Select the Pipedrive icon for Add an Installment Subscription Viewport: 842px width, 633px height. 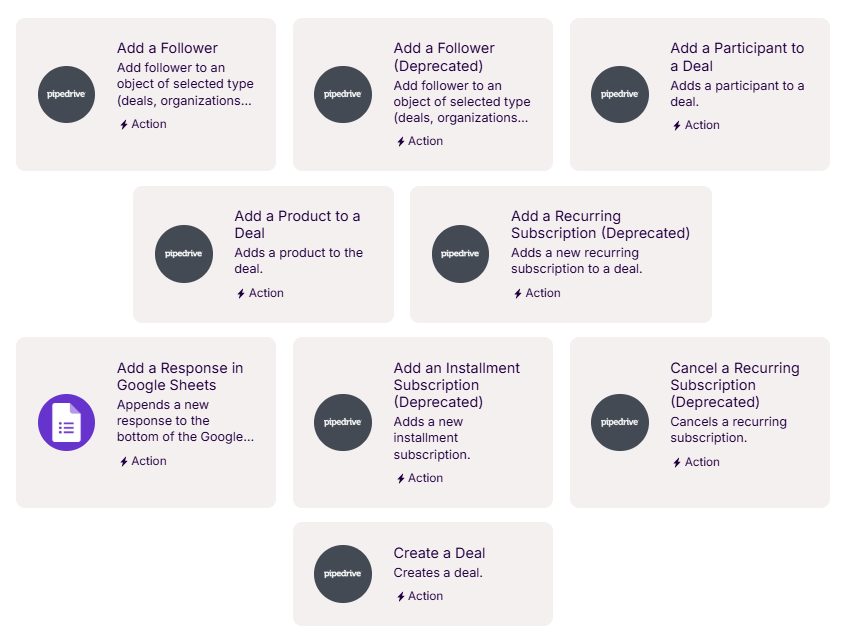(x=343, y=422)
